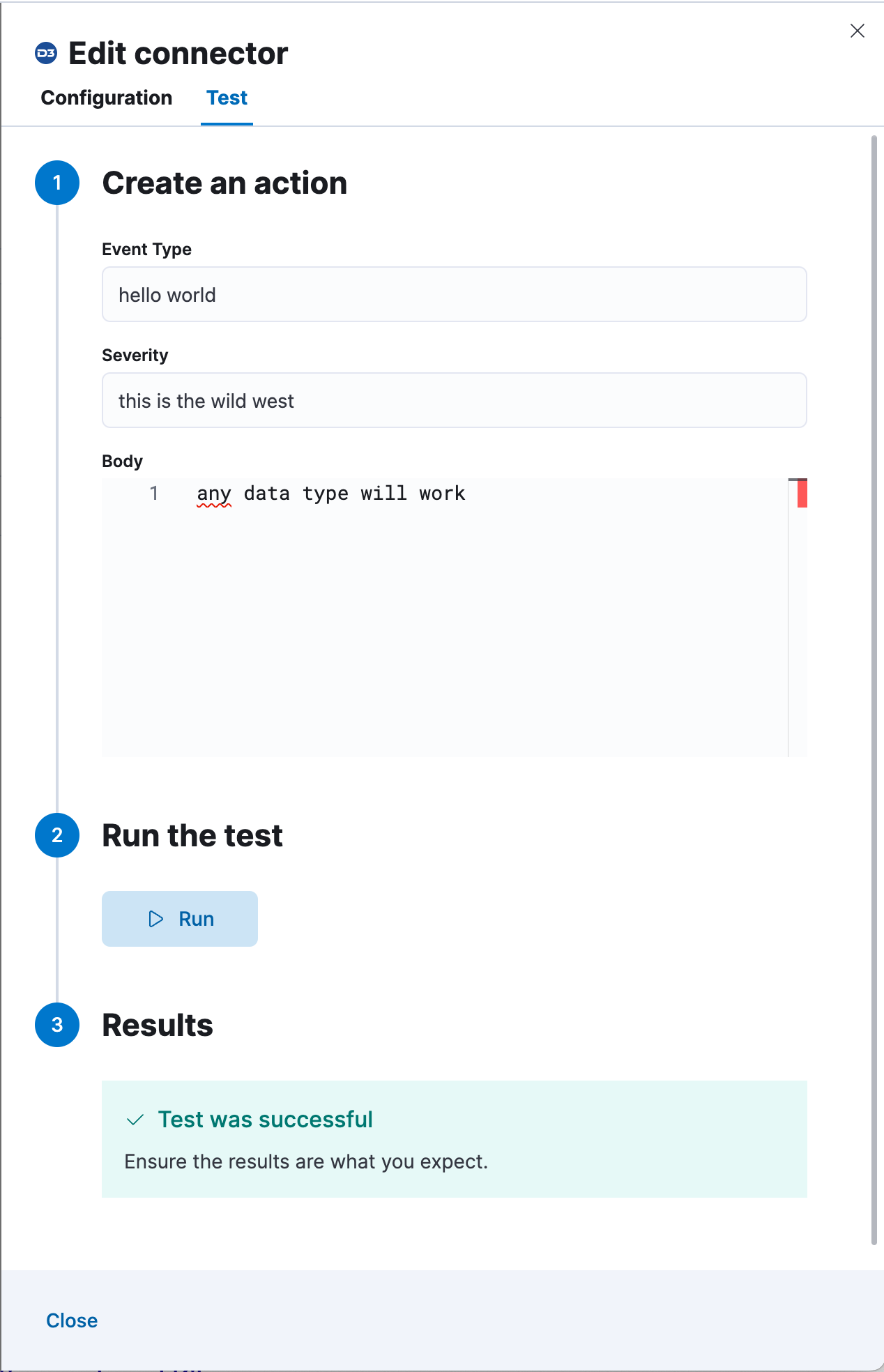Click the step 2 circle icon

pyautogui.click(x=56, y=835)
